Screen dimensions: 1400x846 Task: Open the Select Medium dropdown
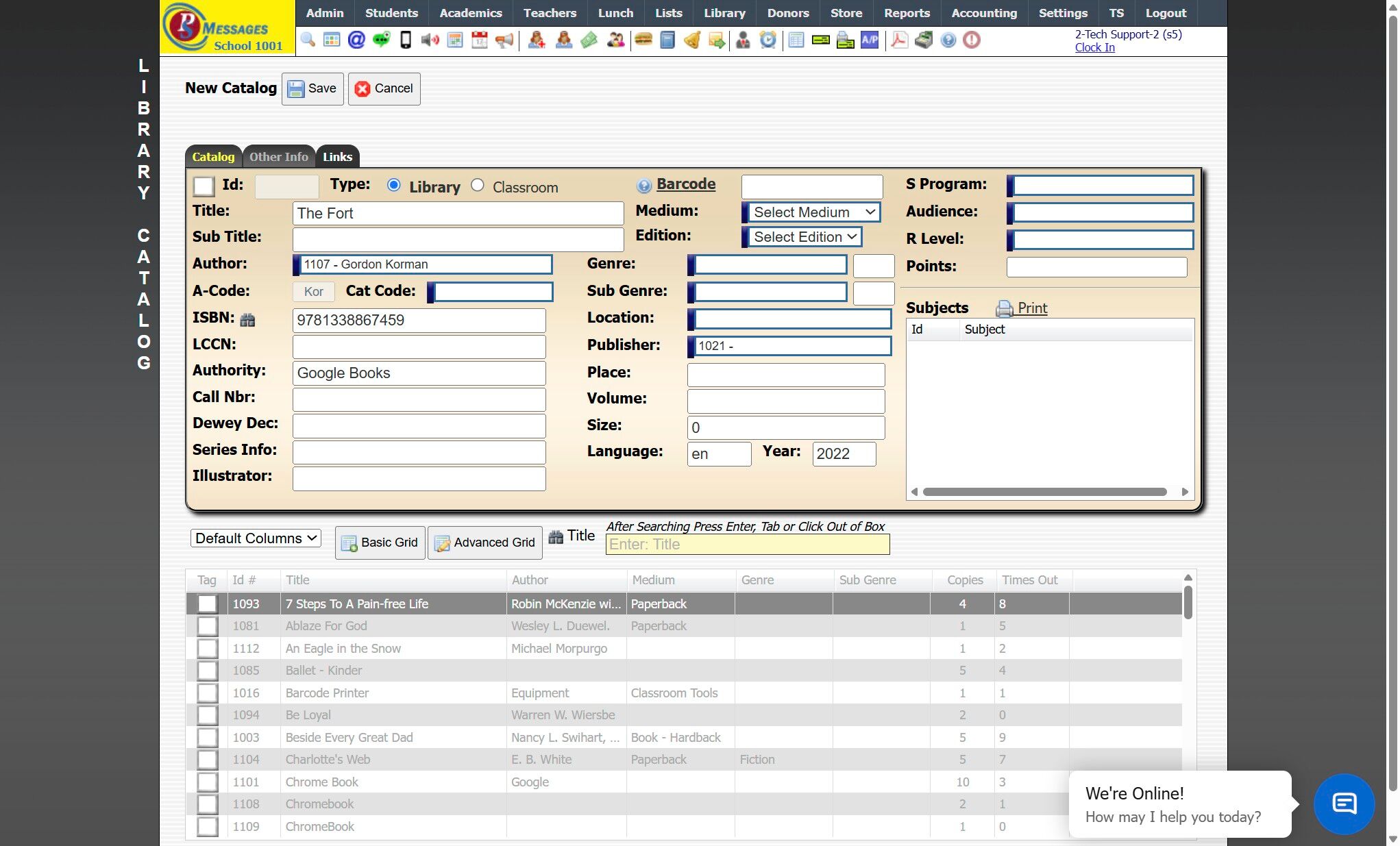click(813, 212)
